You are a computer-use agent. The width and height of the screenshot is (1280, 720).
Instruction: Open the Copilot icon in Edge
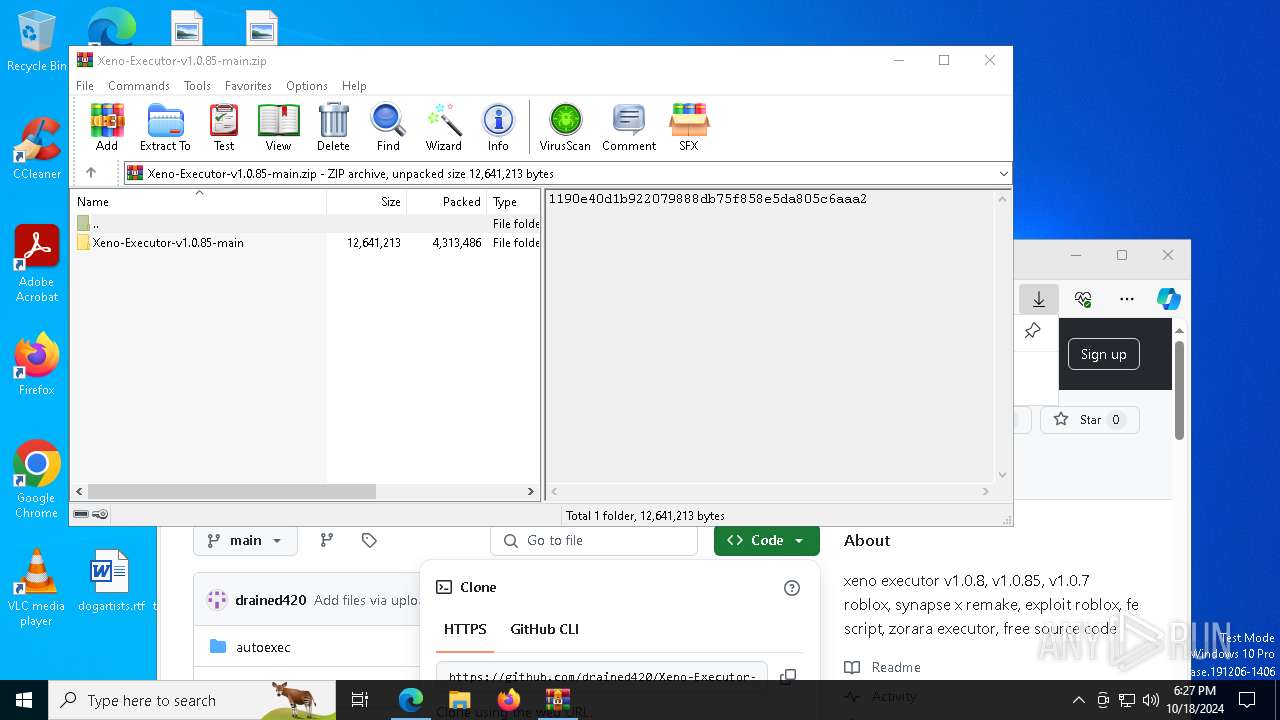coord(1168,299)
